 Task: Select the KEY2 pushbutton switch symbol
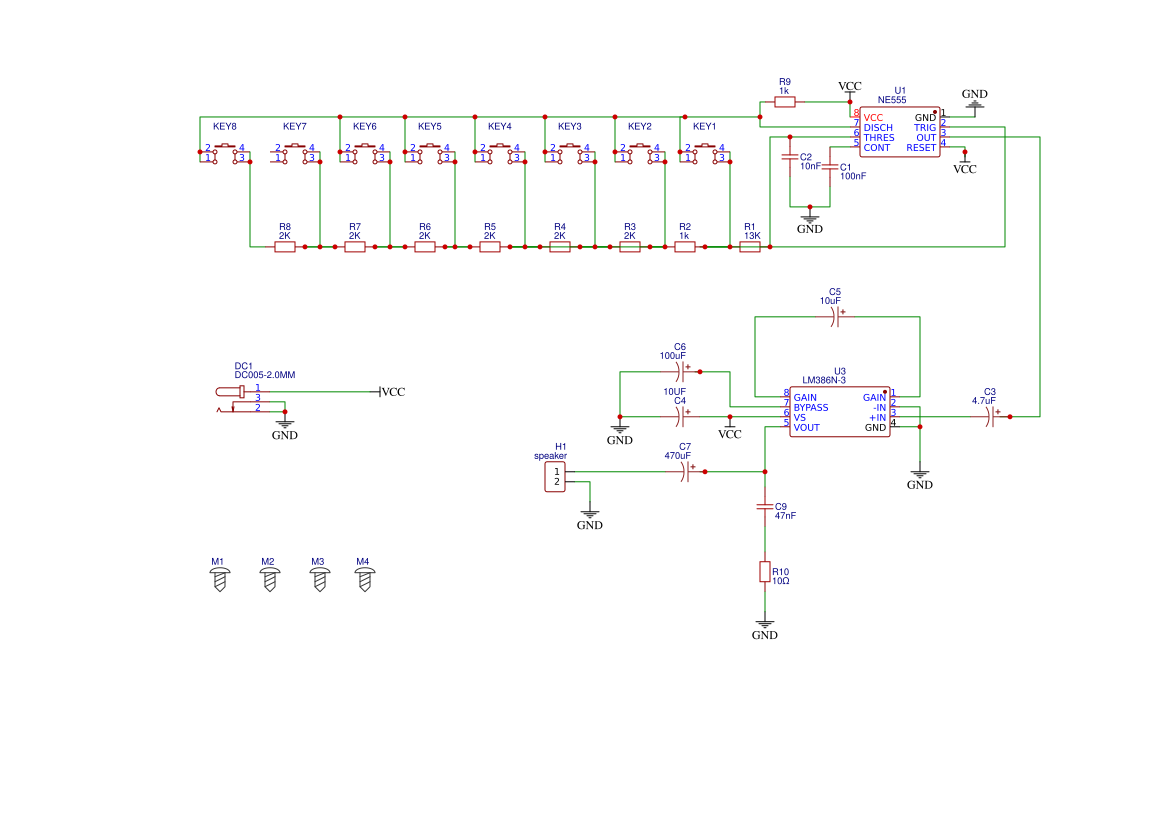pos(640,154)
